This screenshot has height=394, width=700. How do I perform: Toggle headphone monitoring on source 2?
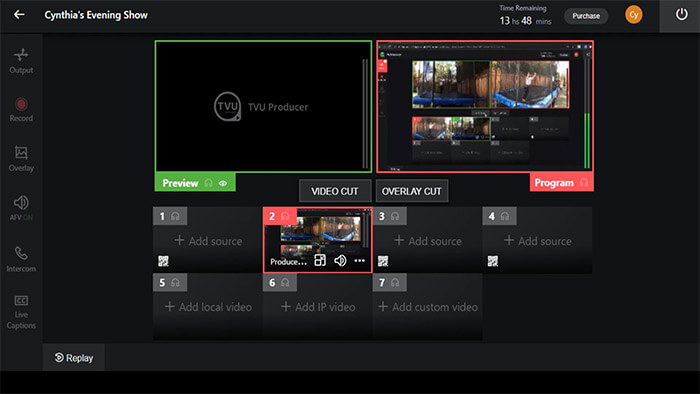click(285, 216)
